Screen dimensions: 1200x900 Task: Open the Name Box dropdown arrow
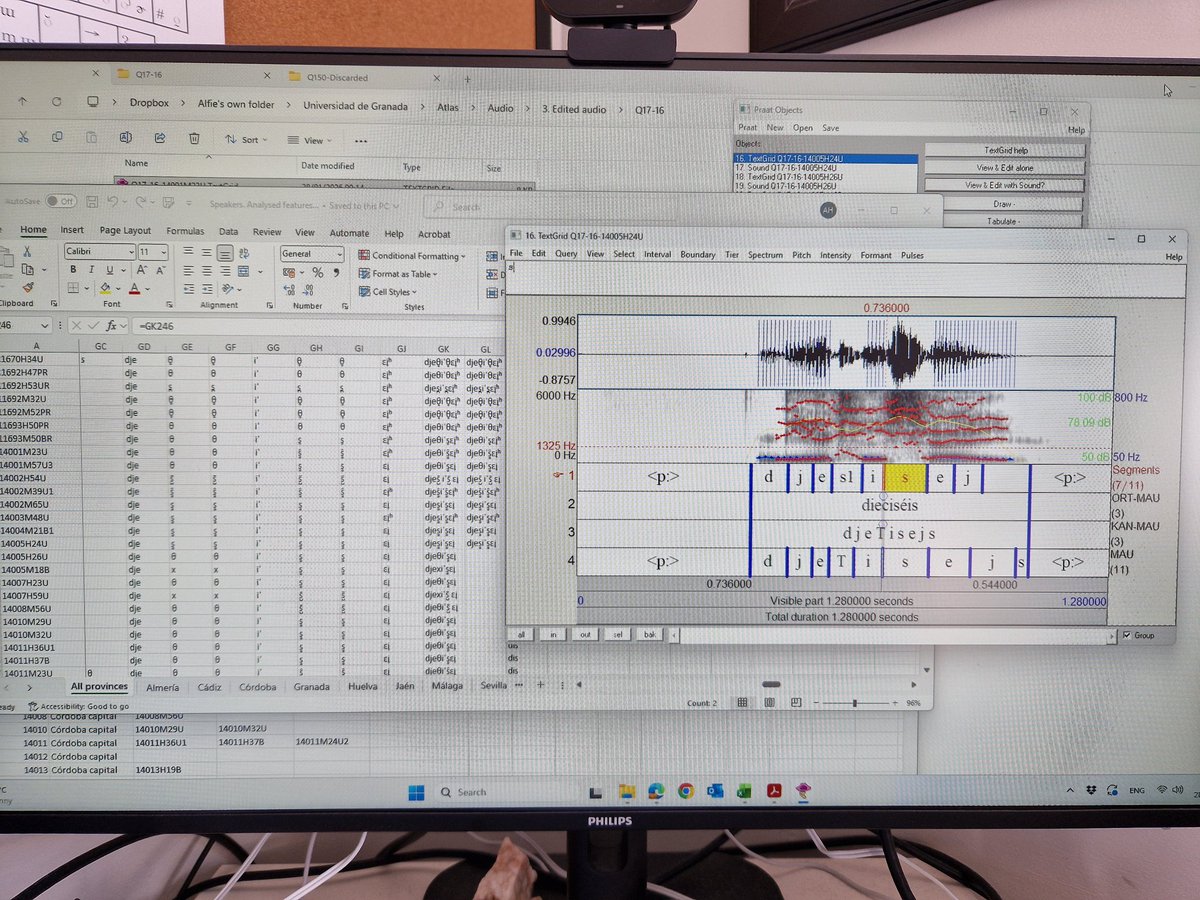45,325
